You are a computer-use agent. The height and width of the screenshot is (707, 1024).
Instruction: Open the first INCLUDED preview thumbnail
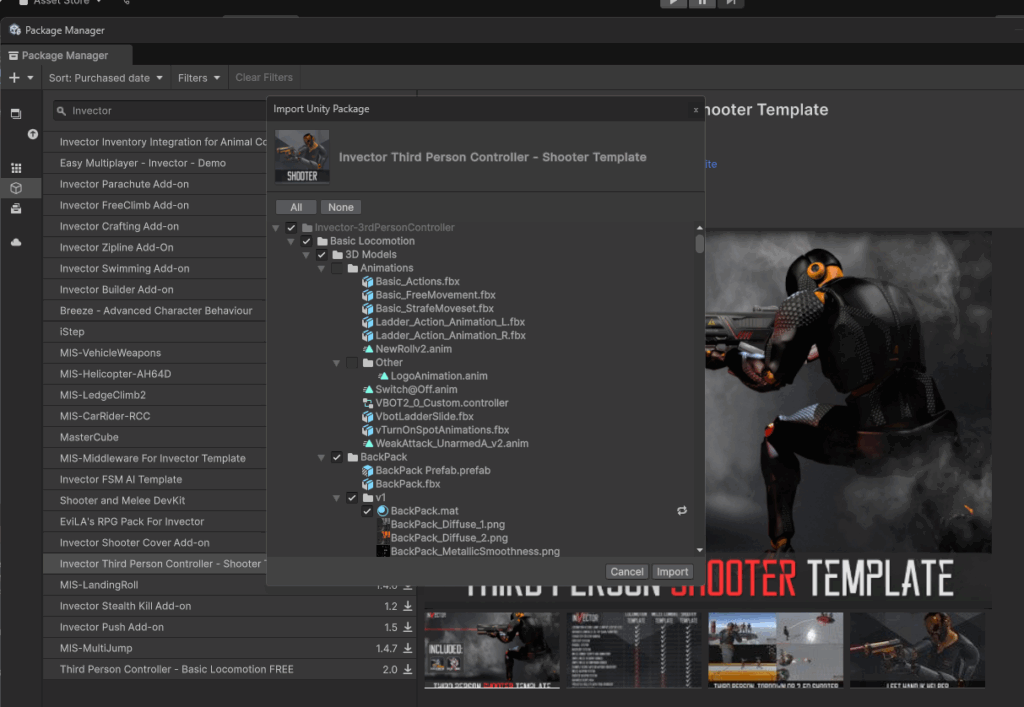[492, 650]
